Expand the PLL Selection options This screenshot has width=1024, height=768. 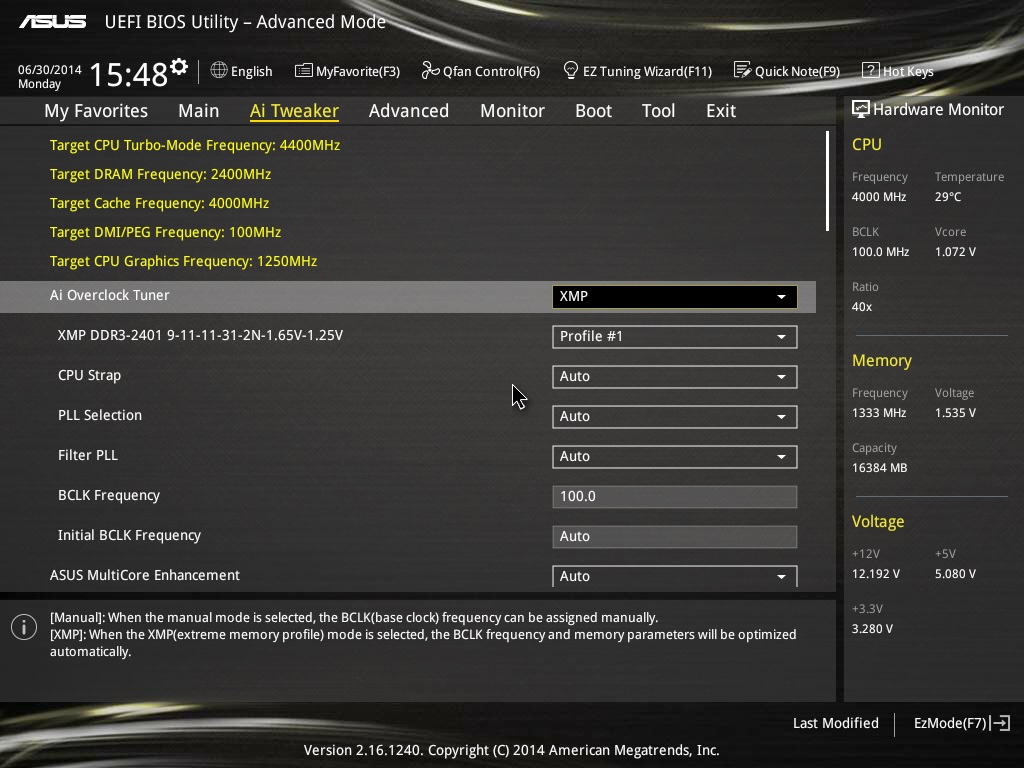pos(674,416)
